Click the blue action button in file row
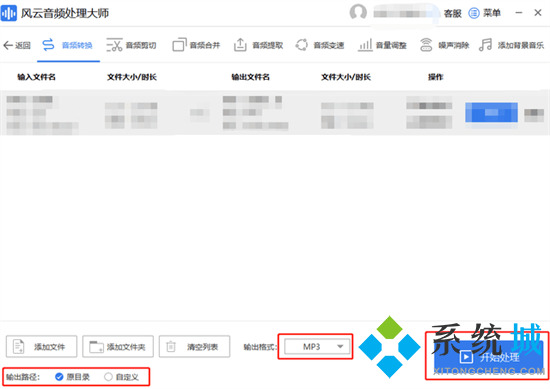This screenshot has width=550, height=389. click(491, 112)
